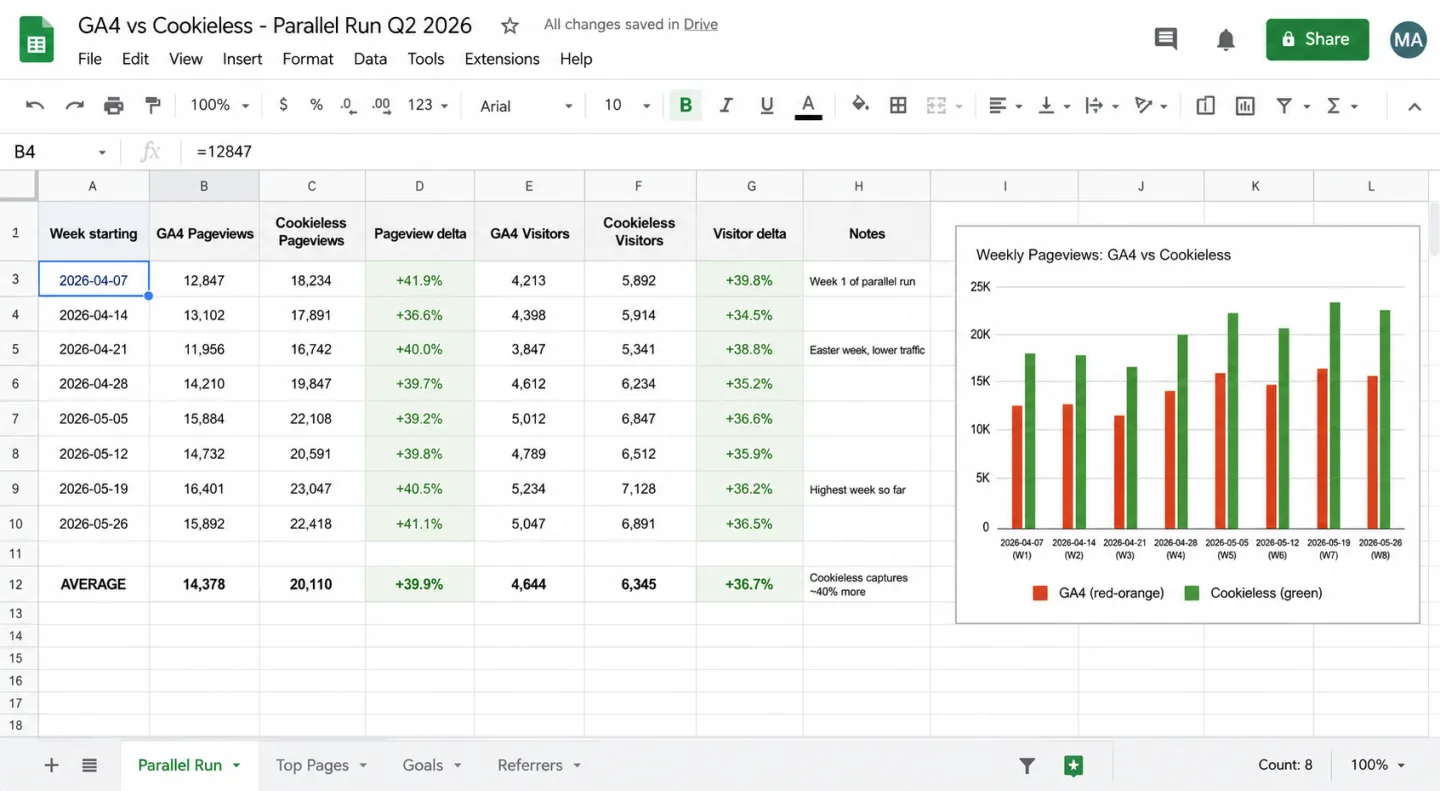Click the green Share button

click(1317, 39)
